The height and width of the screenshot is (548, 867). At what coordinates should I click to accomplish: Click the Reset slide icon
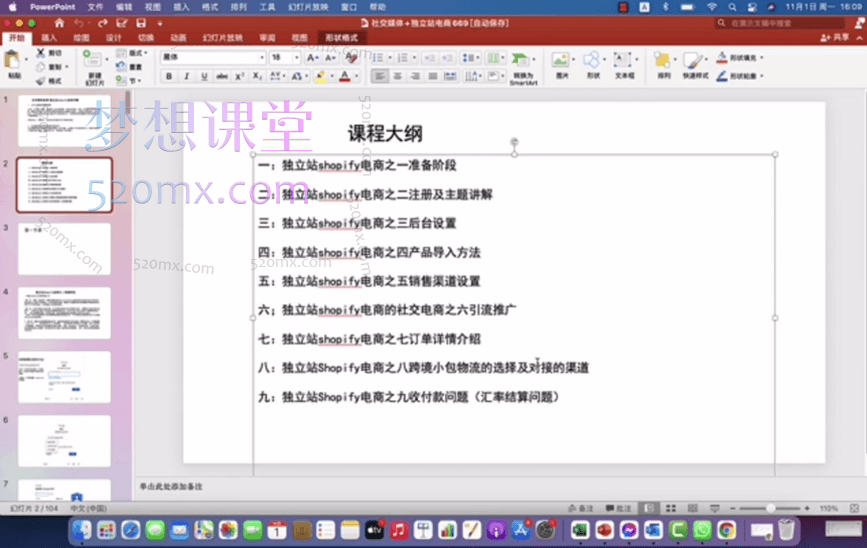[x=121, y=66]
